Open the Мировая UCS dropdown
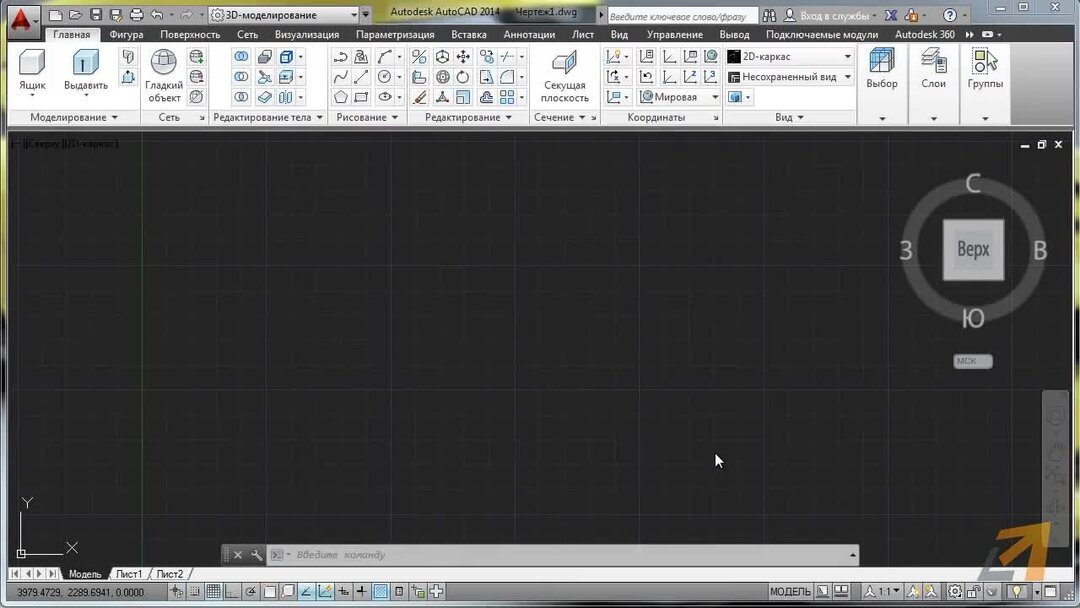This screenshot has height=608, width=1080. pyautogui.click(x=679, y=97)
